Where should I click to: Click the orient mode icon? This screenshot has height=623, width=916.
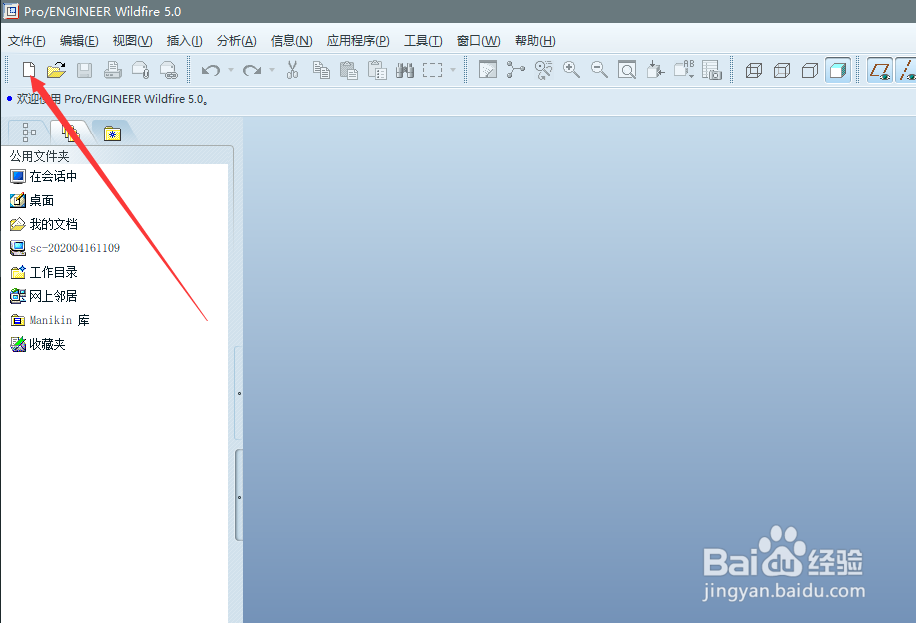543,70
